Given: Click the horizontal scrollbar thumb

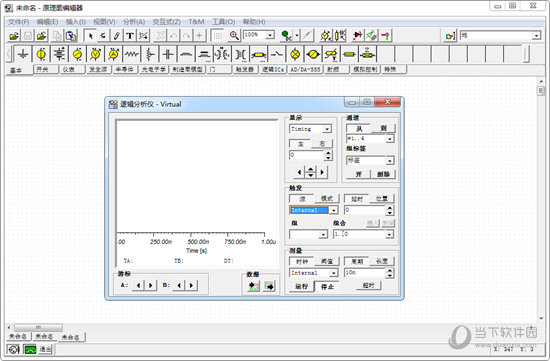Looking at the screenshot, I should click(38, 327).
